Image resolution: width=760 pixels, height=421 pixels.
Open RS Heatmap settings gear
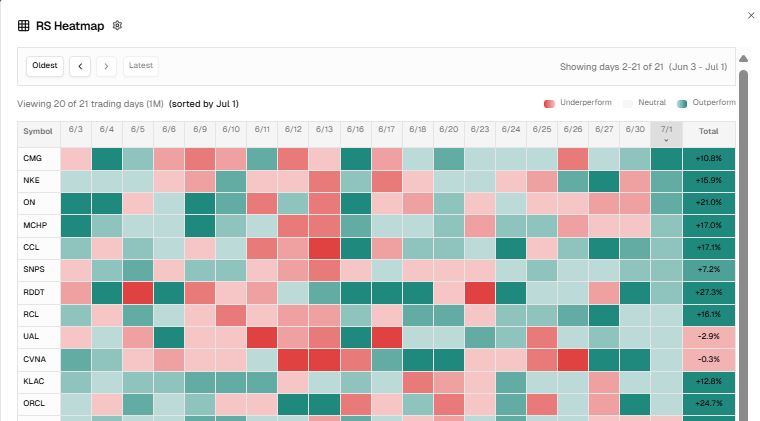(117, 25)
